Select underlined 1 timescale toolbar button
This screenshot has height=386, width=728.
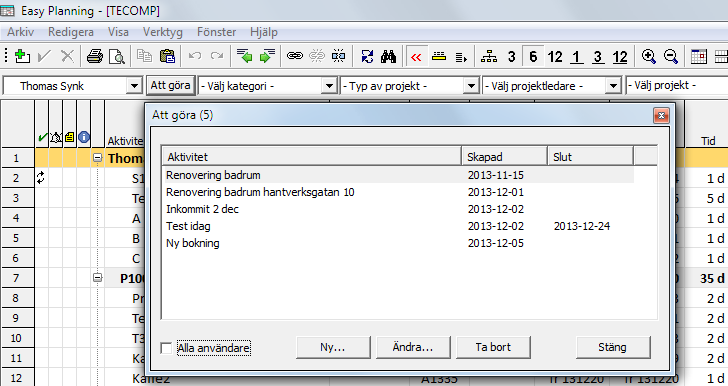577,57
